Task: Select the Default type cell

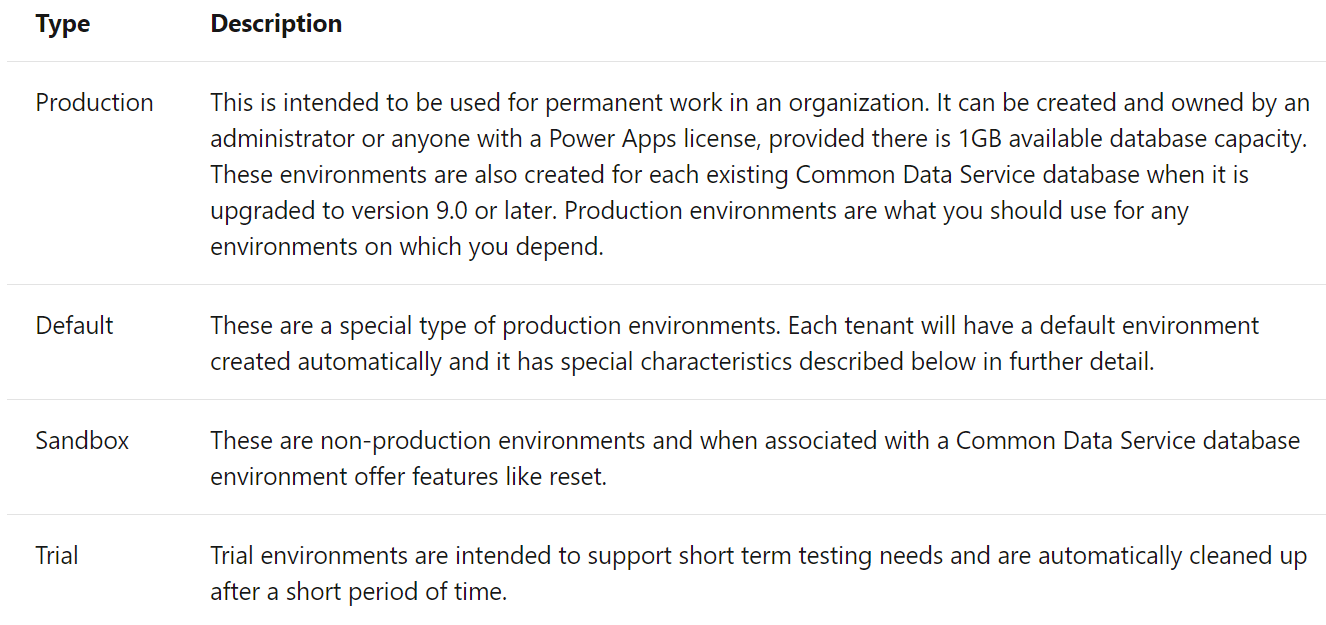Action: [75, 326]
